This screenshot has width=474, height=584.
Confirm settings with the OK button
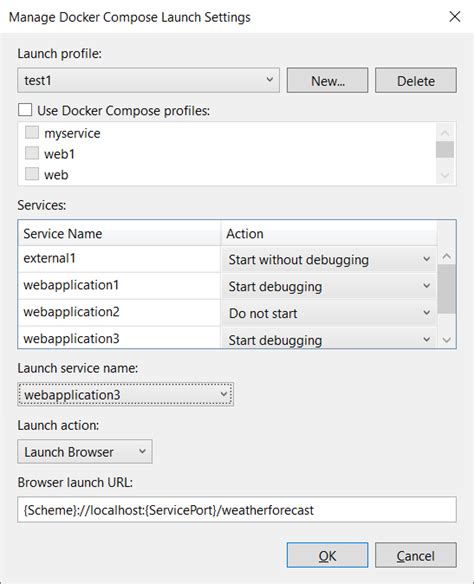[327, 555]
